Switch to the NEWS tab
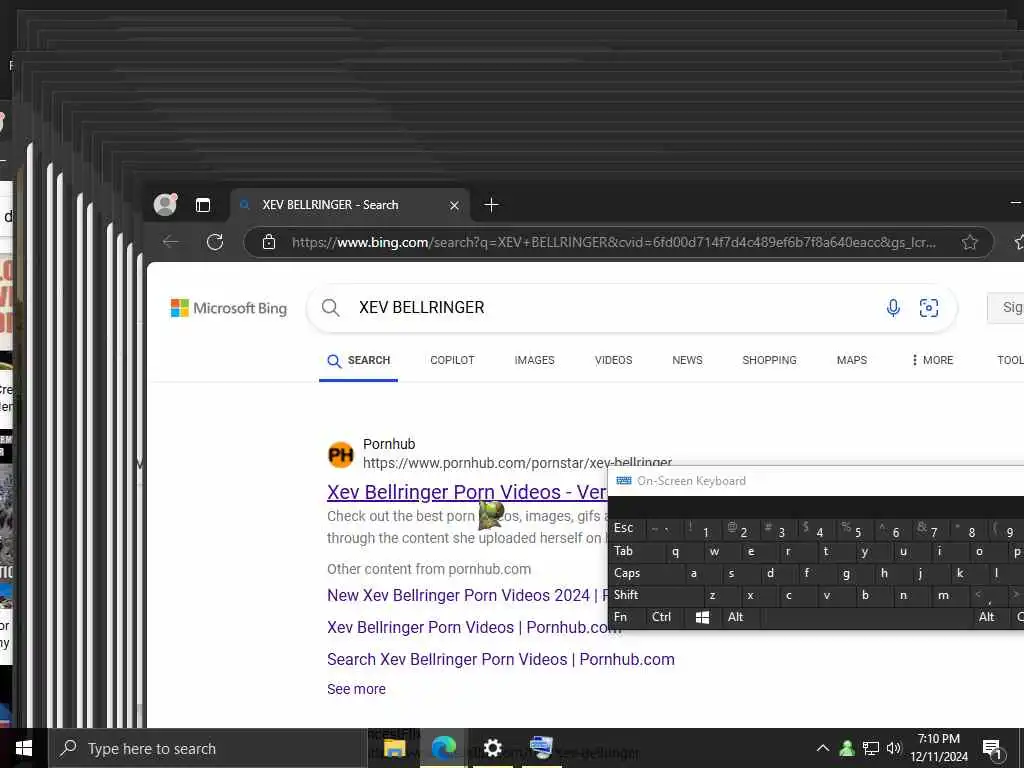 [x=687, y=360]
